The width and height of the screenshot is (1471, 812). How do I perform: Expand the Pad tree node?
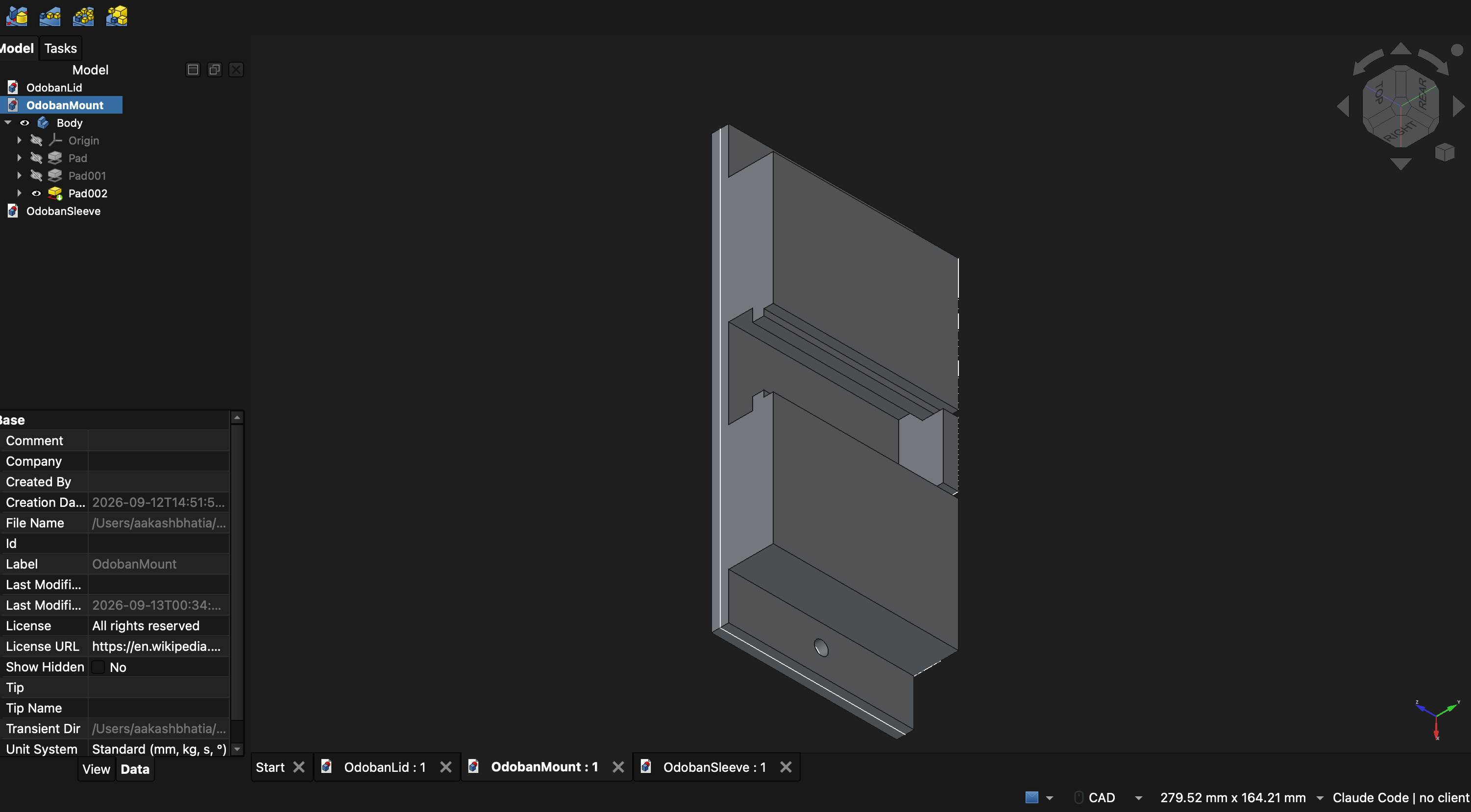point(20,158)
